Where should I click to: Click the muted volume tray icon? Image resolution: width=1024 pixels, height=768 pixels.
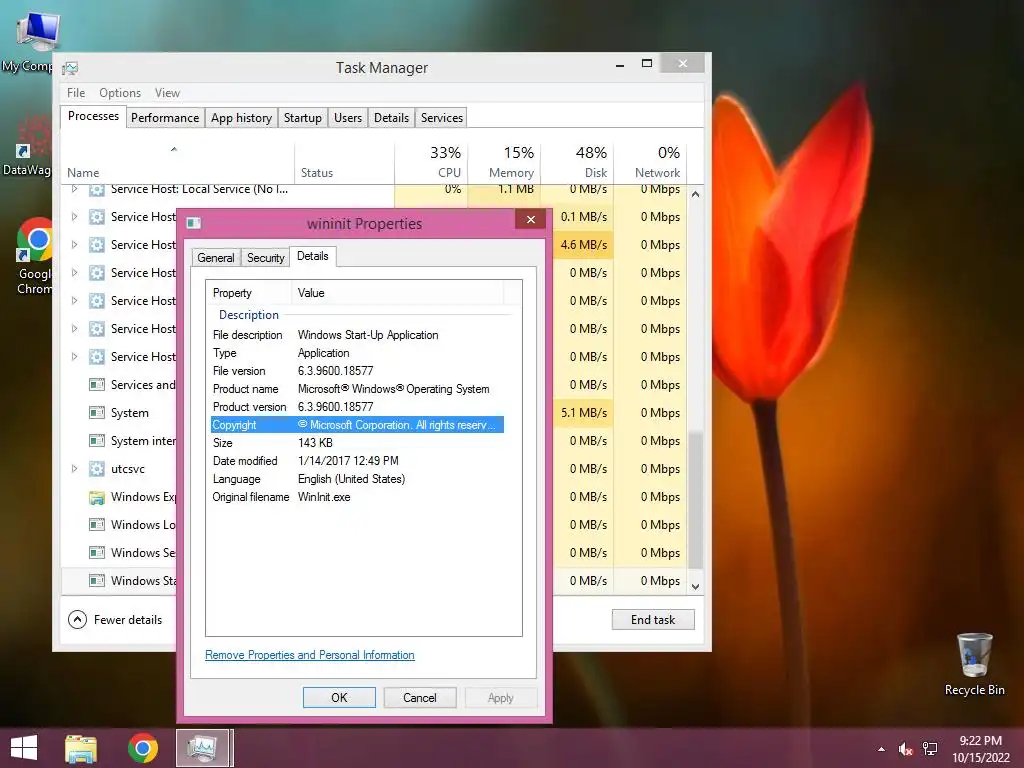pyautogui.click(x=905, y=749)
